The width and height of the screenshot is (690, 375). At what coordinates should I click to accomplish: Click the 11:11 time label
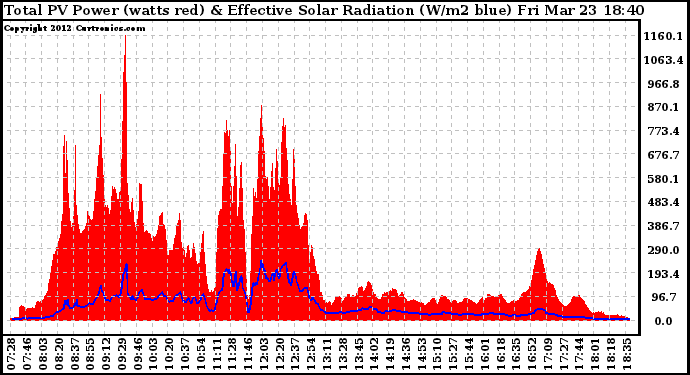coord(216,354)
